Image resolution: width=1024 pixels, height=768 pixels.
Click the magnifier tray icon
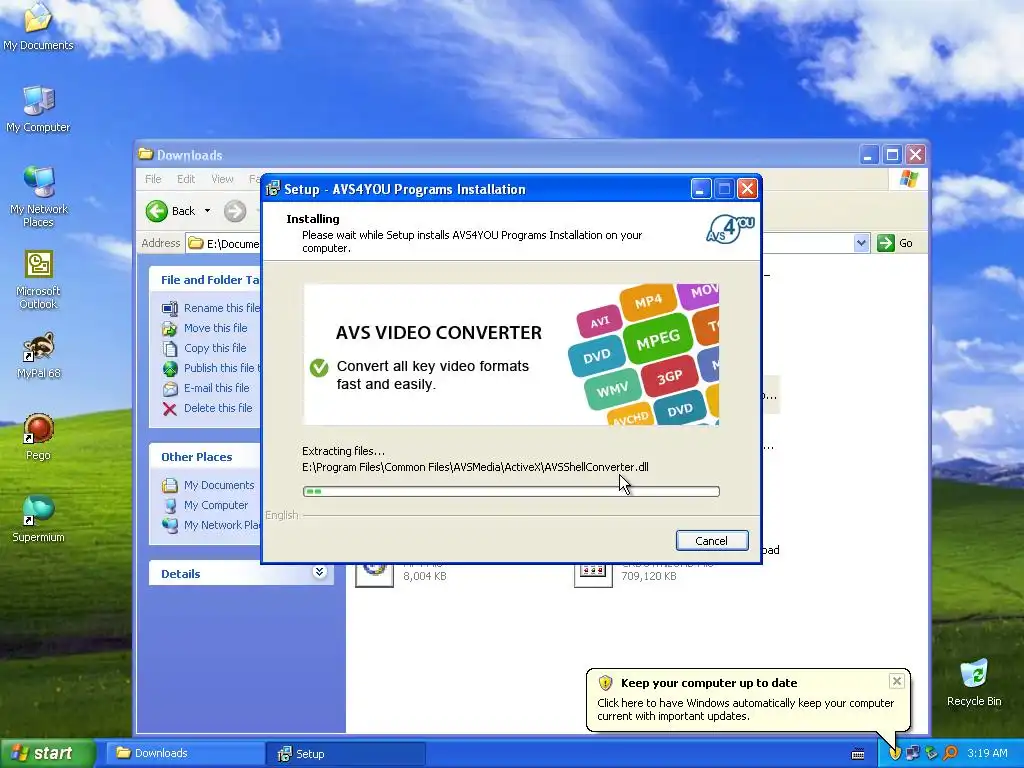click(950, 753)
